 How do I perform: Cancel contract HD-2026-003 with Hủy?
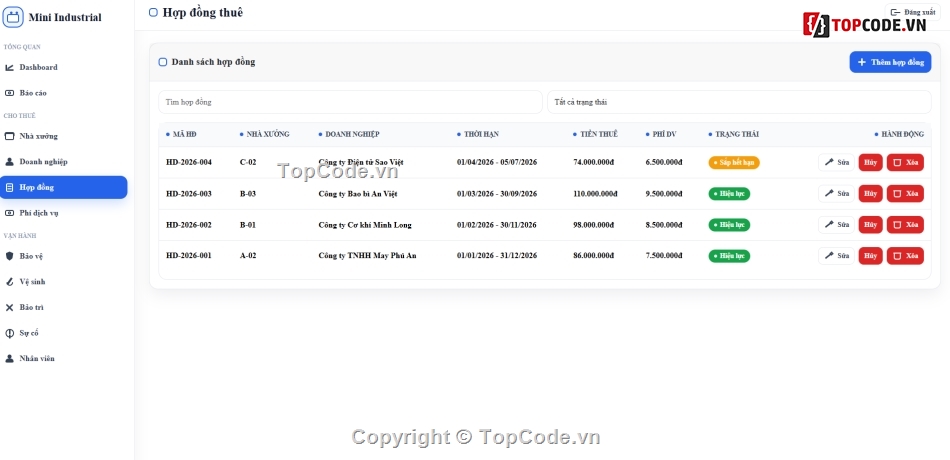[871, 193]
